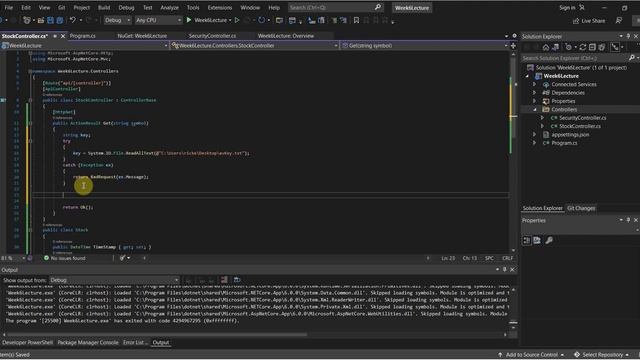Click No issues found status indicator

64,258
